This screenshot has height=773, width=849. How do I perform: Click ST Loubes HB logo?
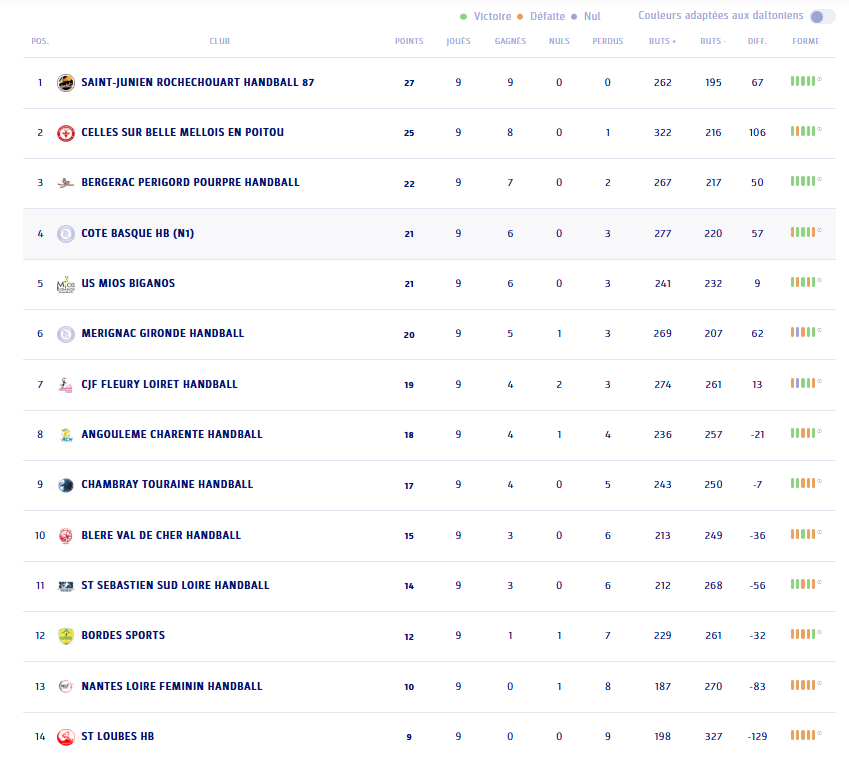66,737
